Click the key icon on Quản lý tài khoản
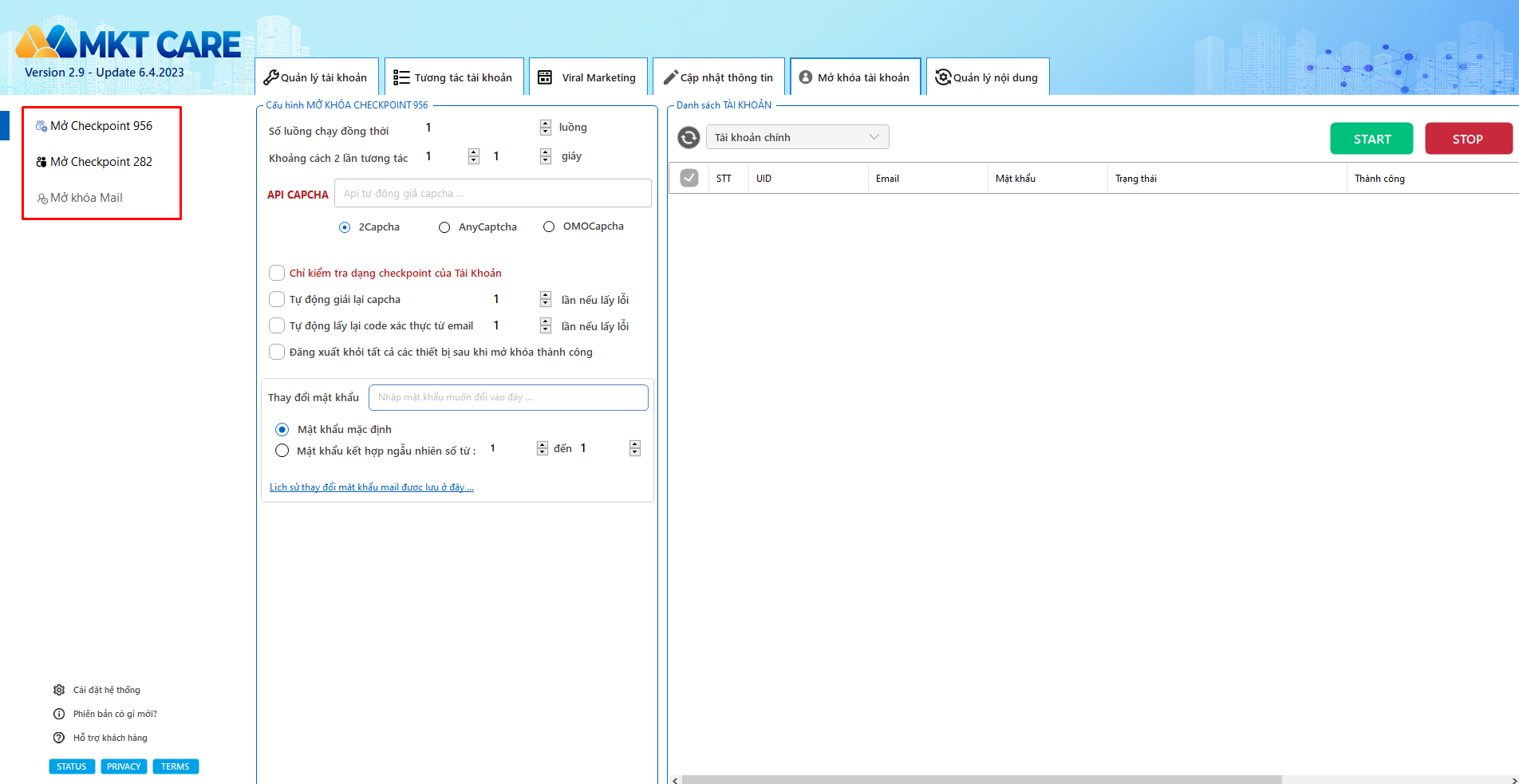 click(x=271, y=77)
